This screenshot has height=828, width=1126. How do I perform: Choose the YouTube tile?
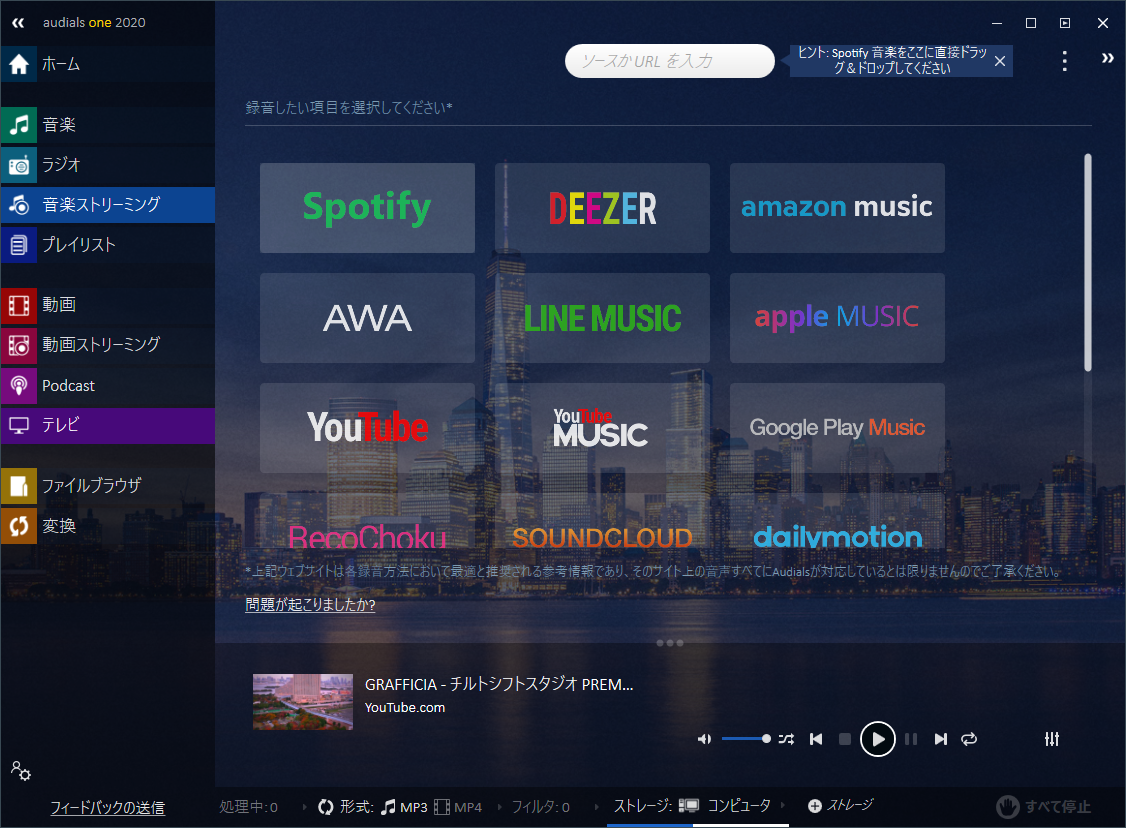(x=367, y=428)
